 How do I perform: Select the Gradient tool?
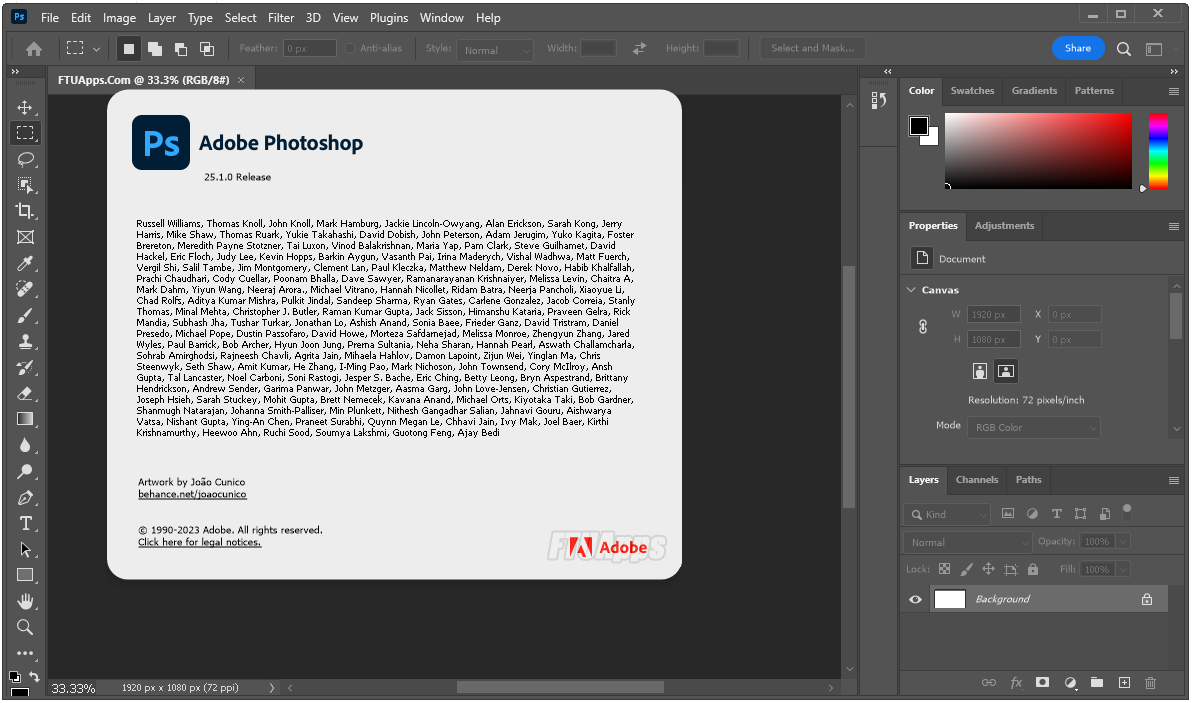pyautogui.click(x=25, y=419)
